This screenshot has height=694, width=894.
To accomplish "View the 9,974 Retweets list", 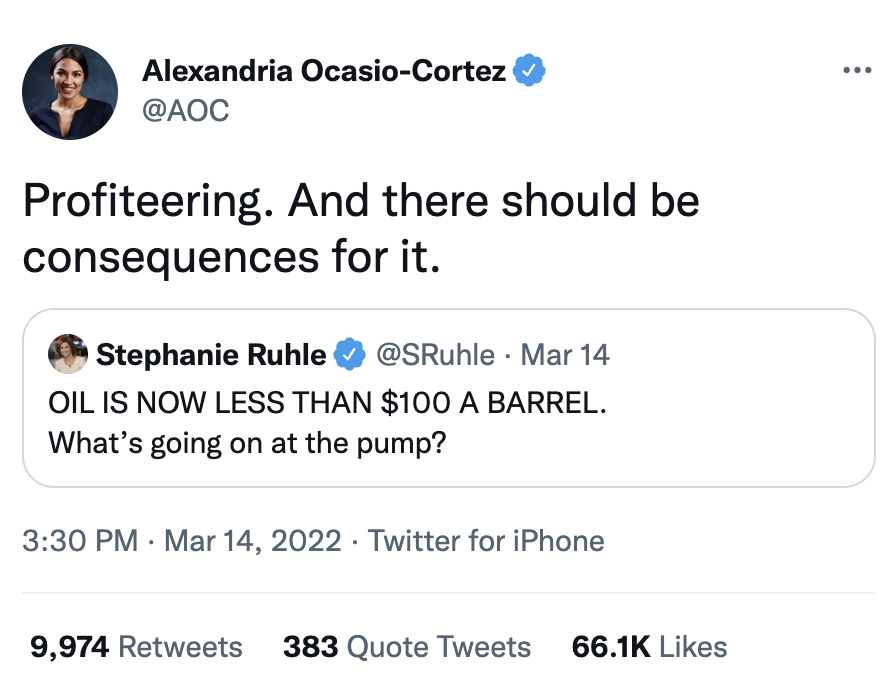I will point(136,646).
